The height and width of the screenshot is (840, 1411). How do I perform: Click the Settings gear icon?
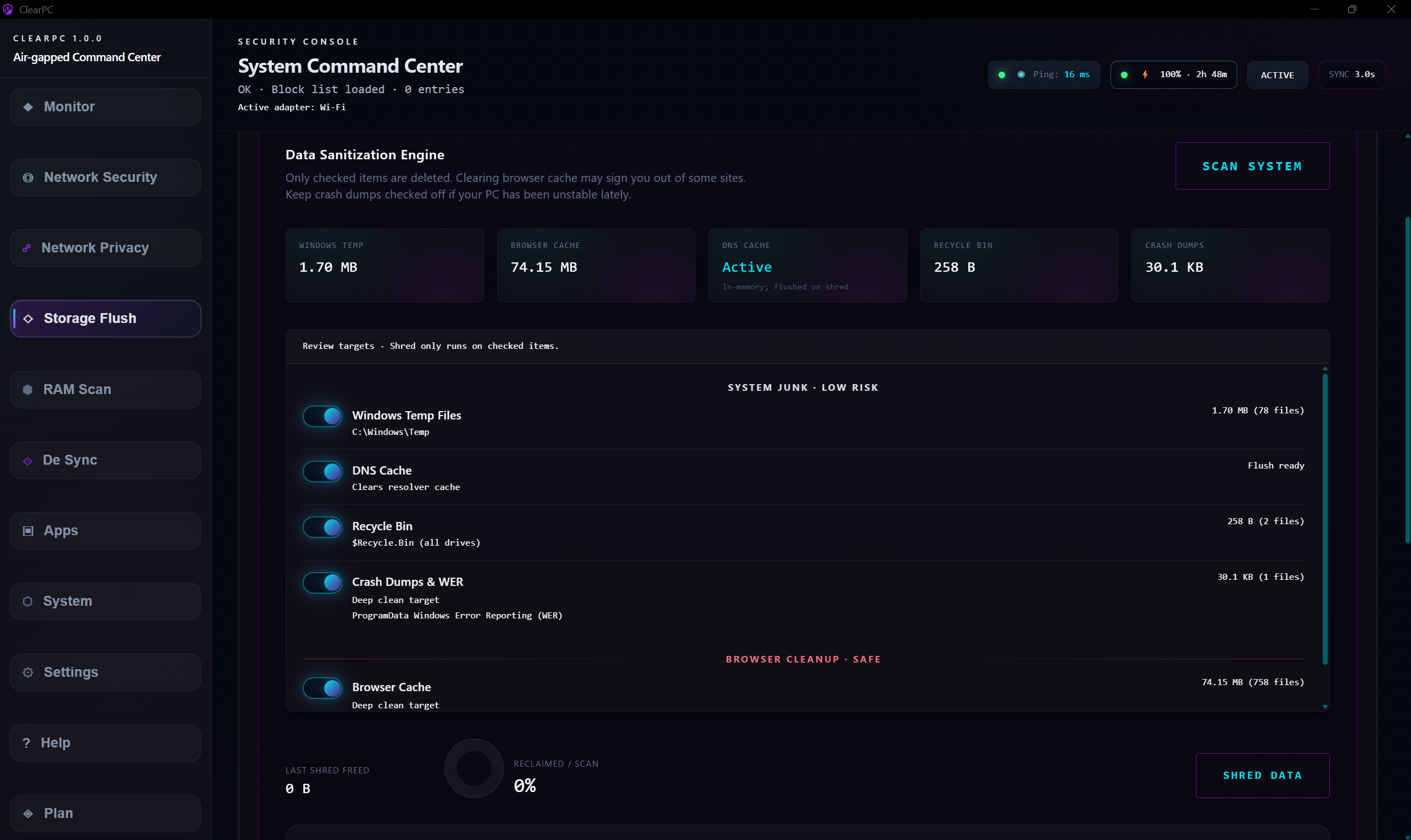(x=28, y=672)
